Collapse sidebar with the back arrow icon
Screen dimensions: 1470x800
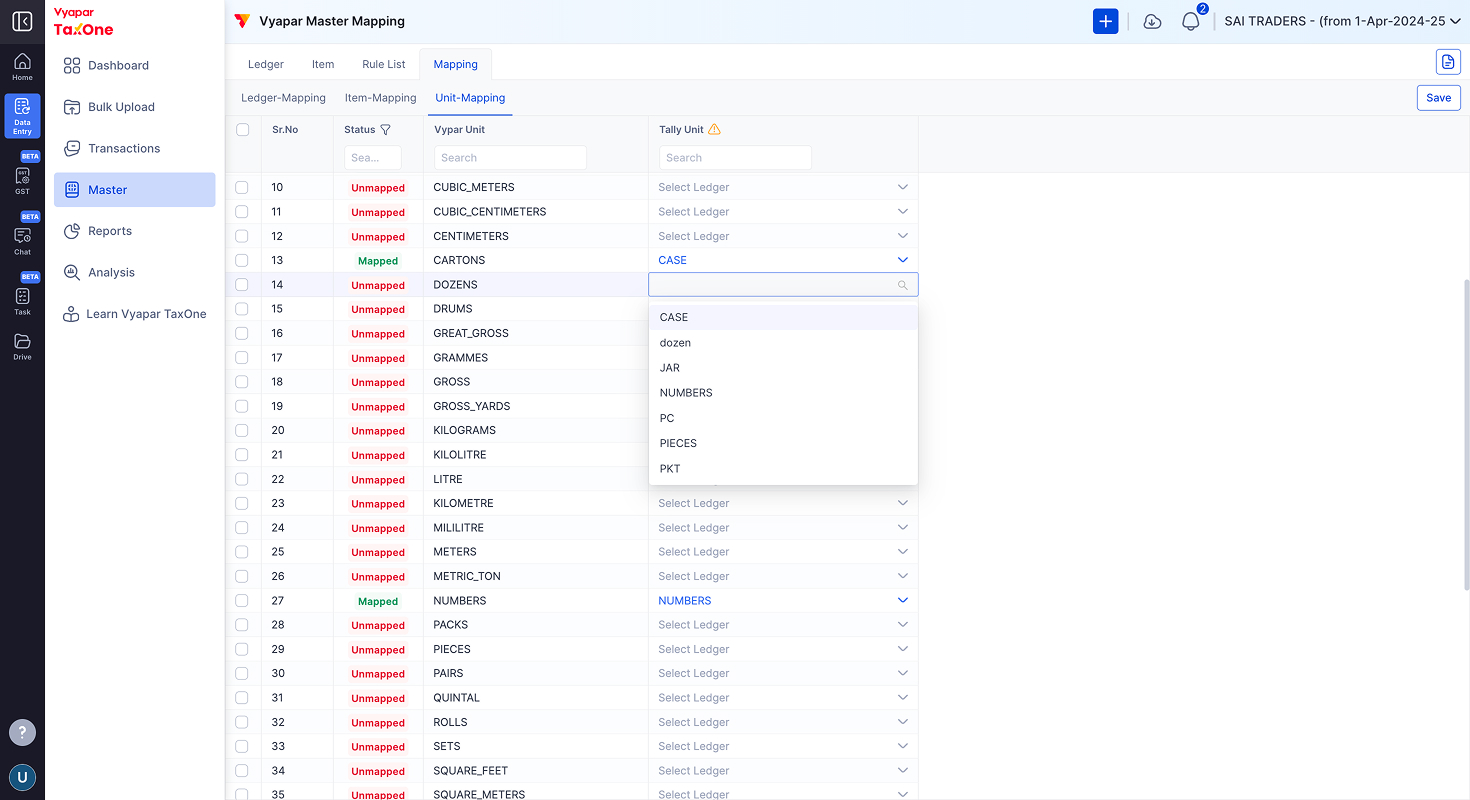click(22, 21)
